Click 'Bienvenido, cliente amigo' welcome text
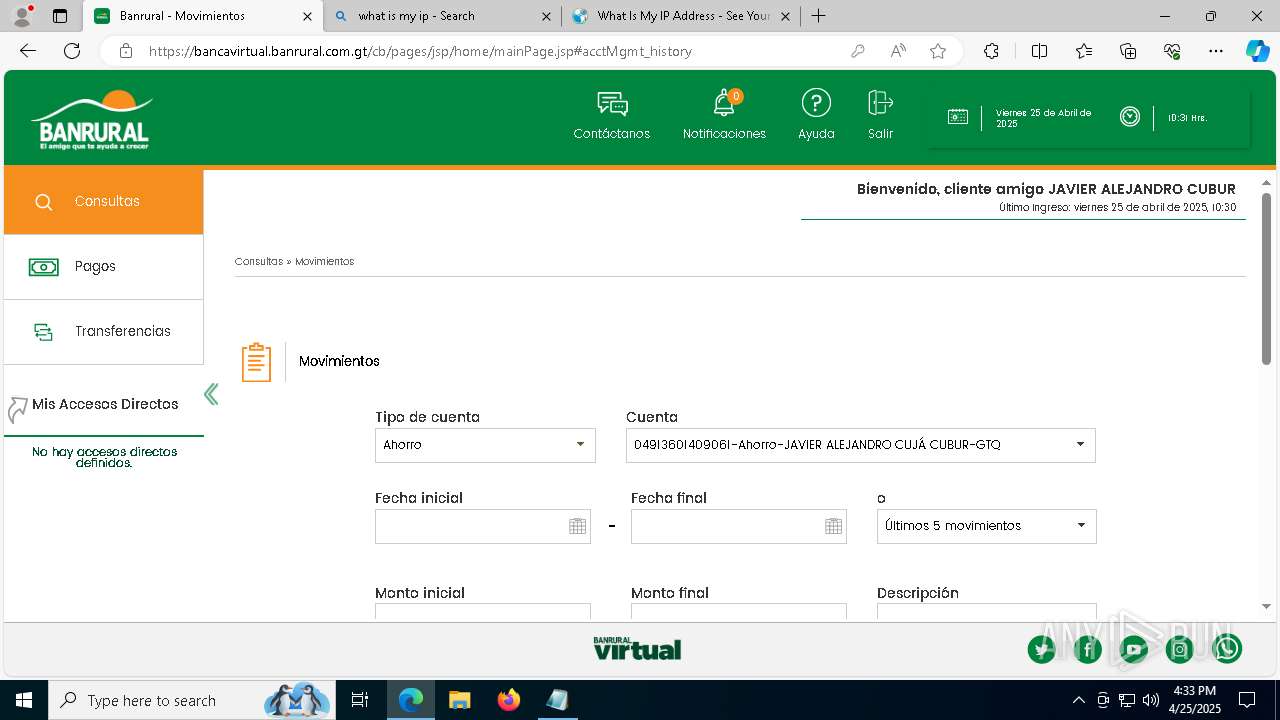1280x720 pixels. click(x=1046, y=189)
